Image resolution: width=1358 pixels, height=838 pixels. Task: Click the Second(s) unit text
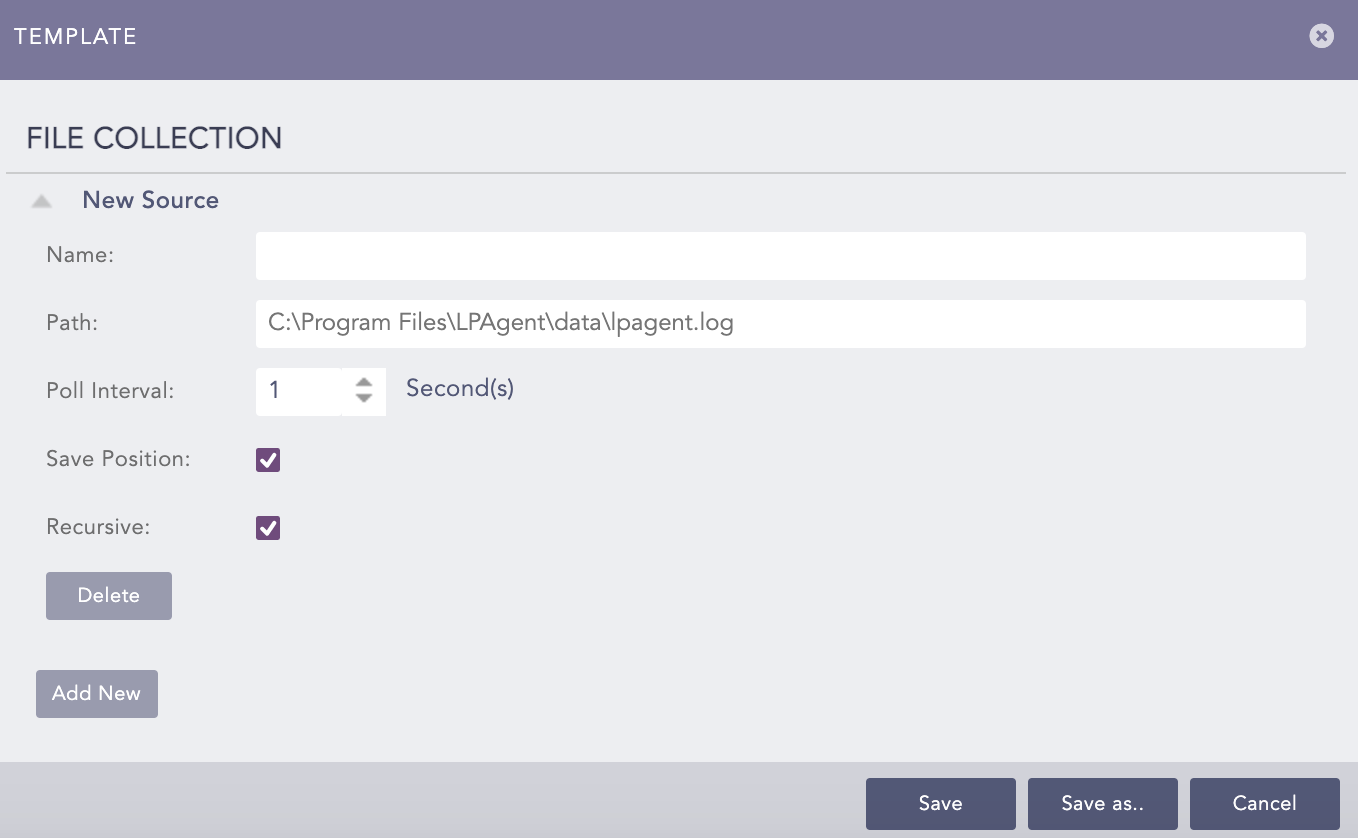(460, 389)
